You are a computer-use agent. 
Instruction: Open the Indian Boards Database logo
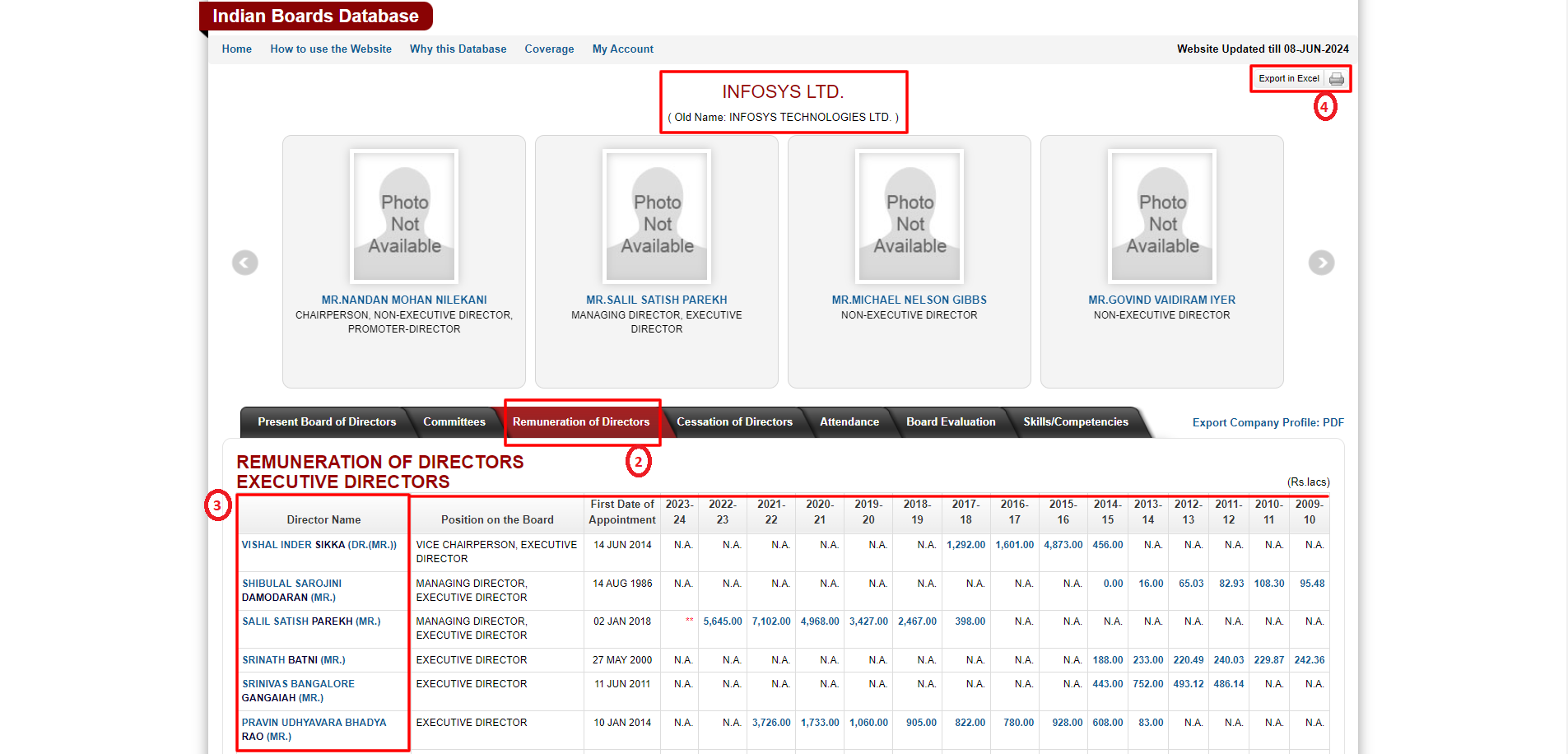[316, 16]
